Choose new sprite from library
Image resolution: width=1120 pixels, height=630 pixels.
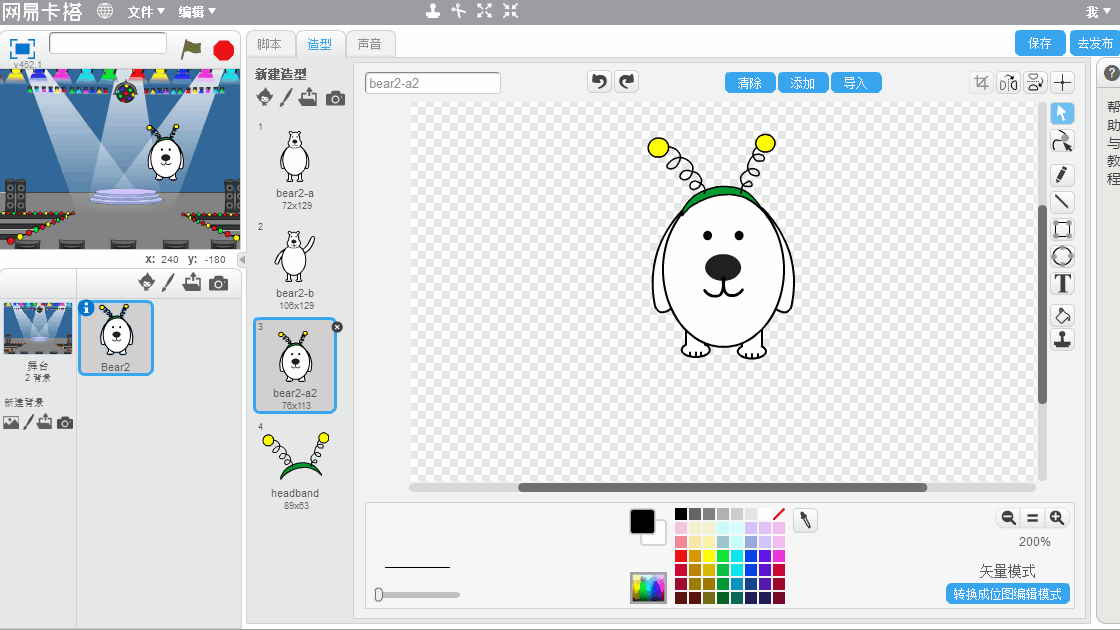tap(146, 282)
